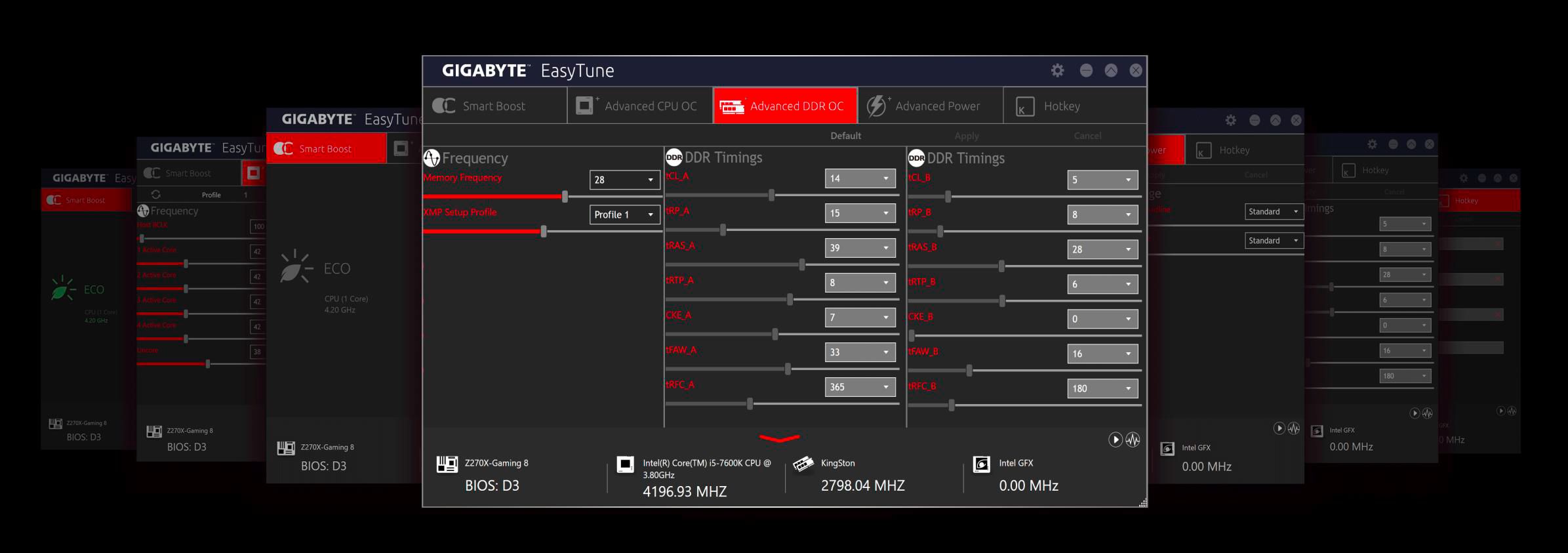Open the tRFC_B dropdown showing 180
Screen dimensions: 1568x553
pyautogui.click(x=1102, y=388)
